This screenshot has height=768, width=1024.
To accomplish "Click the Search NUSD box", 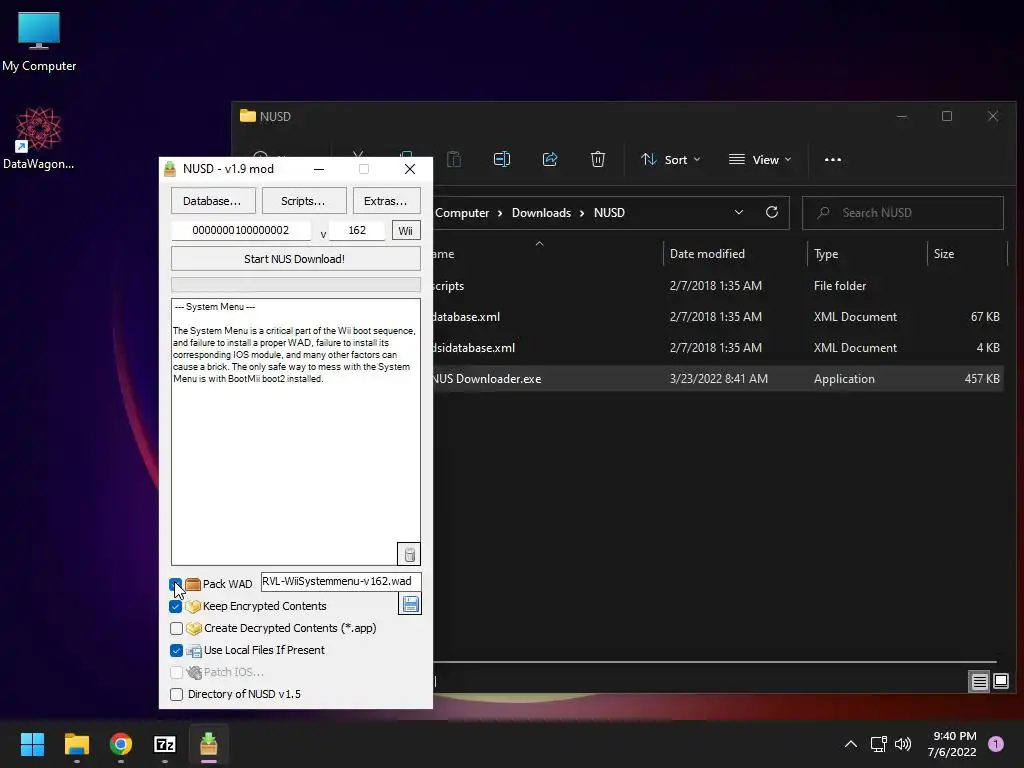I will [x=903, y=212].
